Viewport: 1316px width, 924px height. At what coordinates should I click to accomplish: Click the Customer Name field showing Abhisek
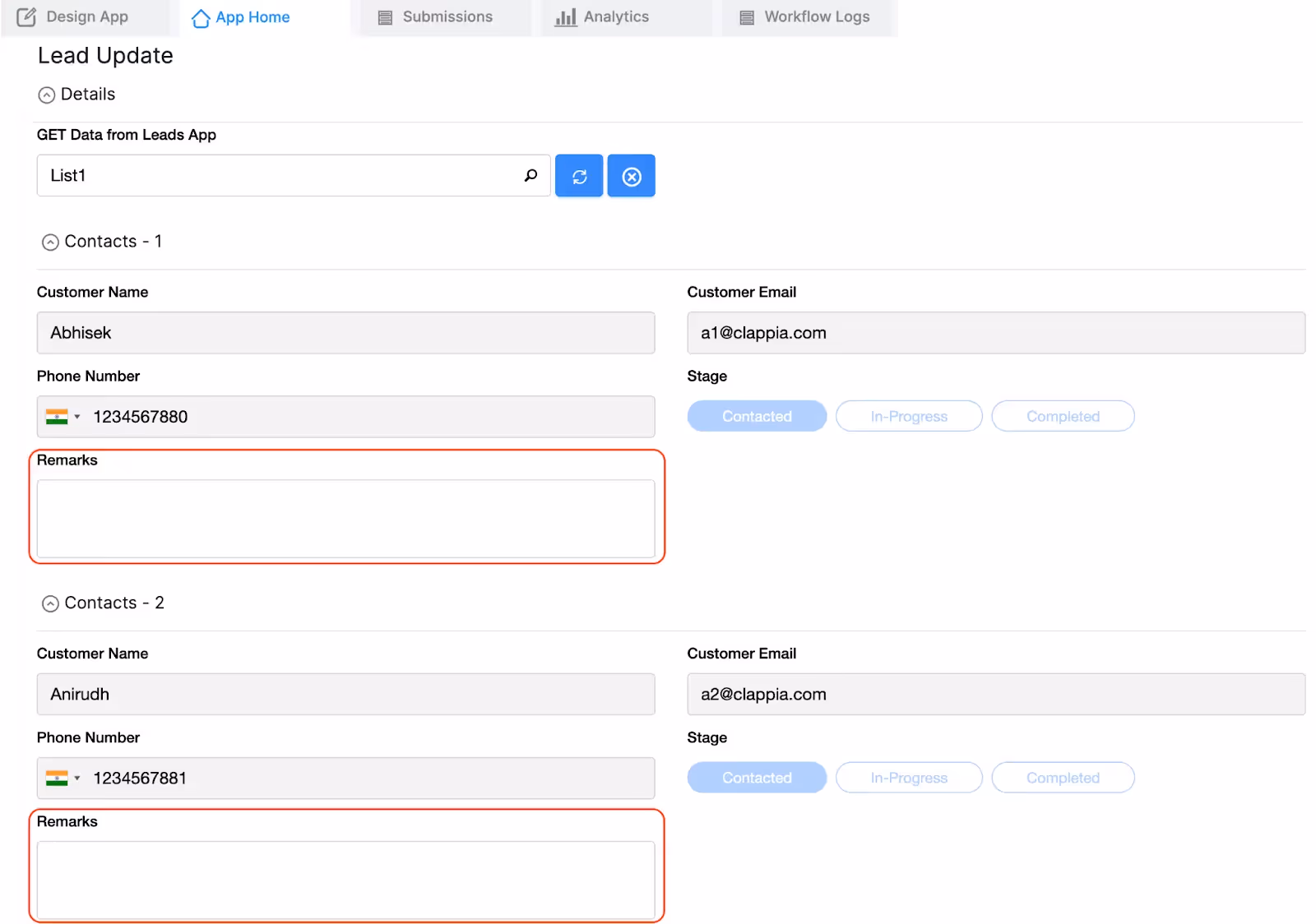345,333
